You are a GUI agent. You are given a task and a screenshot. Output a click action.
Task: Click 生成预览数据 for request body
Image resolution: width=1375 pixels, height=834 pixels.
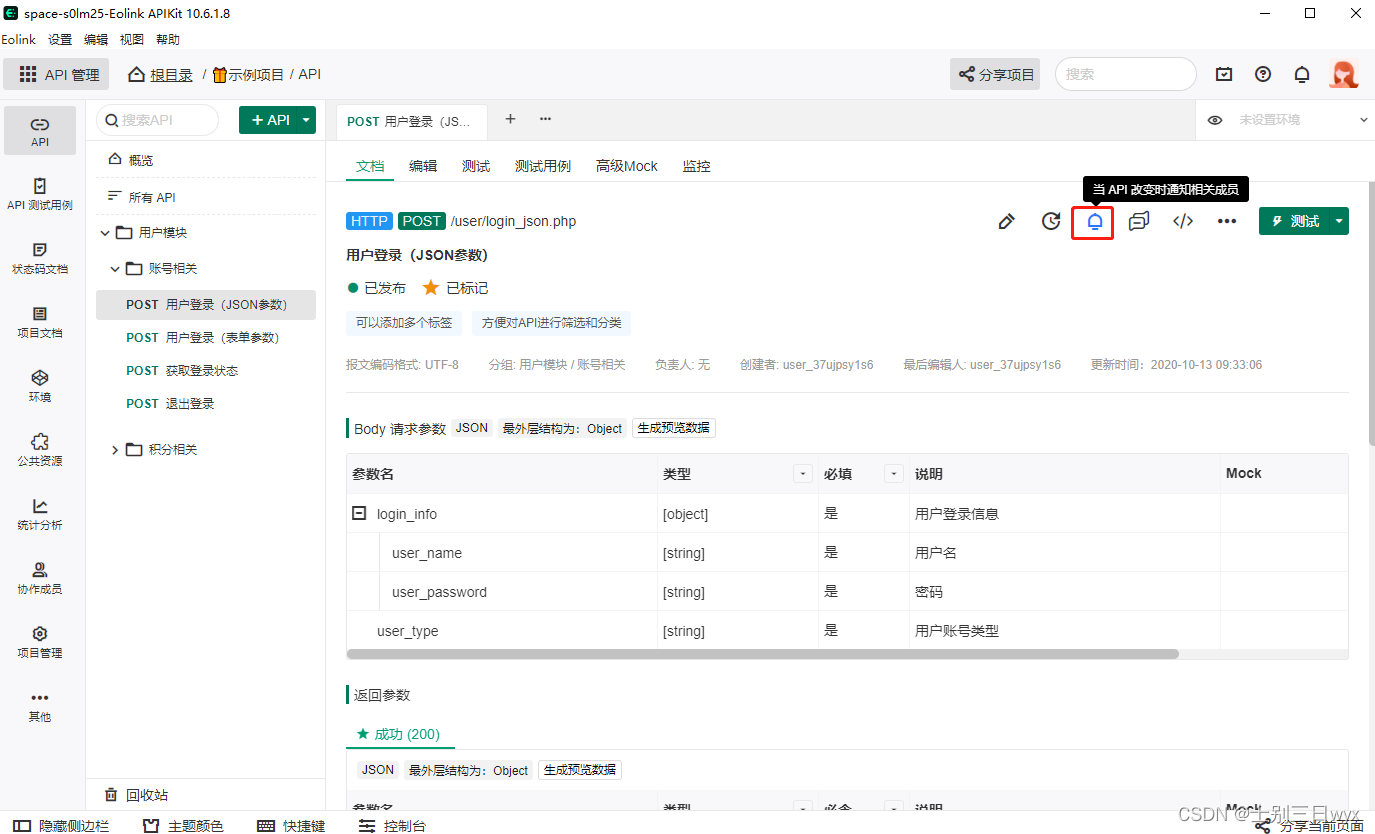(x=674, y=428)
